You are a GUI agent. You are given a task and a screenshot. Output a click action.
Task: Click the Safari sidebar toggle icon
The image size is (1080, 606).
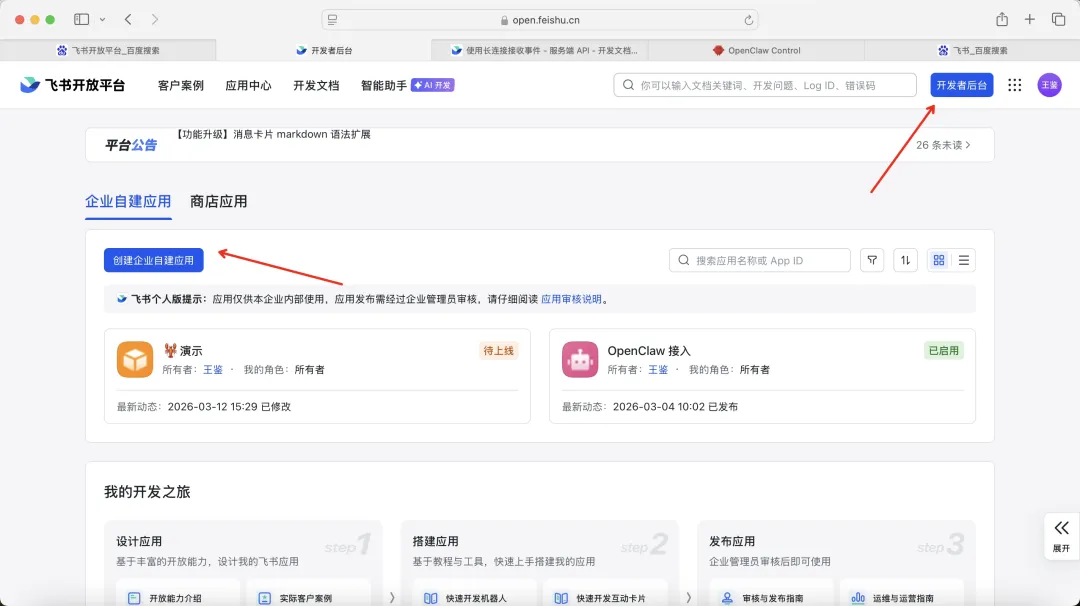click(81, 19)
